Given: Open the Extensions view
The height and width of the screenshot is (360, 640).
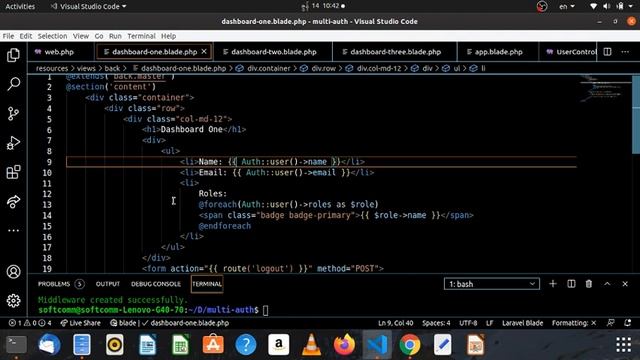Looking at the screenshot, I should (13, 172).
